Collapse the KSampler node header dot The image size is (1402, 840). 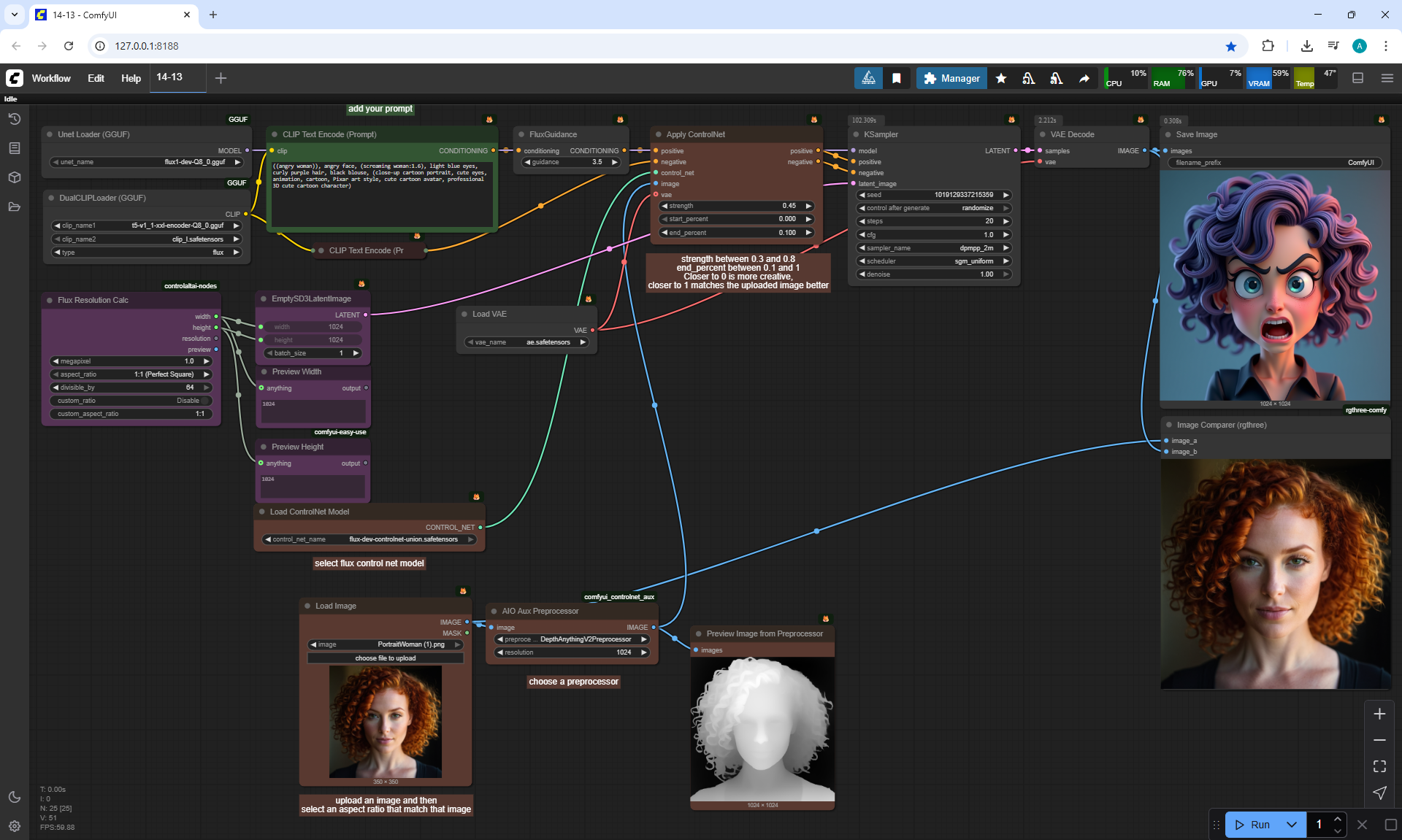856,134
